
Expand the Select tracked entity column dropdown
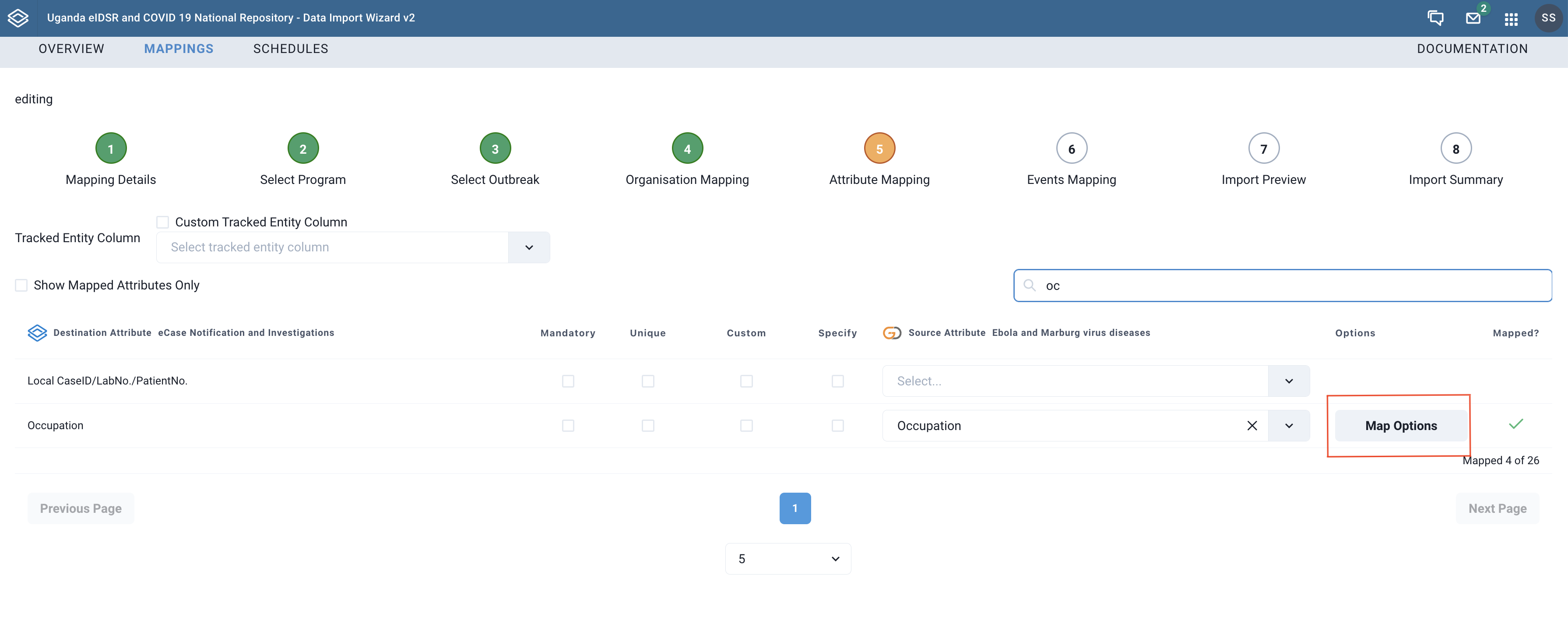[528, 247]
